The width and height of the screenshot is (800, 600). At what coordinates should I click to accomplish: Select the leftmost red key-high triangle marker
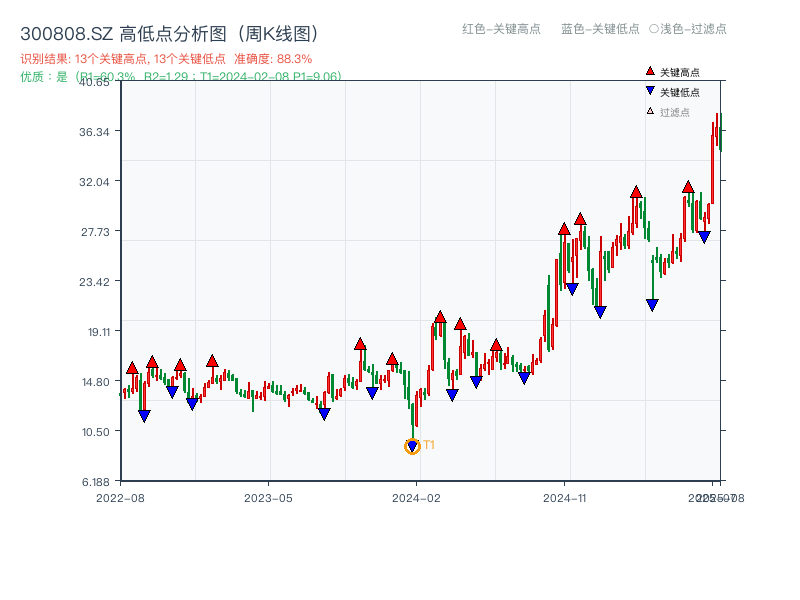point(132,368)
